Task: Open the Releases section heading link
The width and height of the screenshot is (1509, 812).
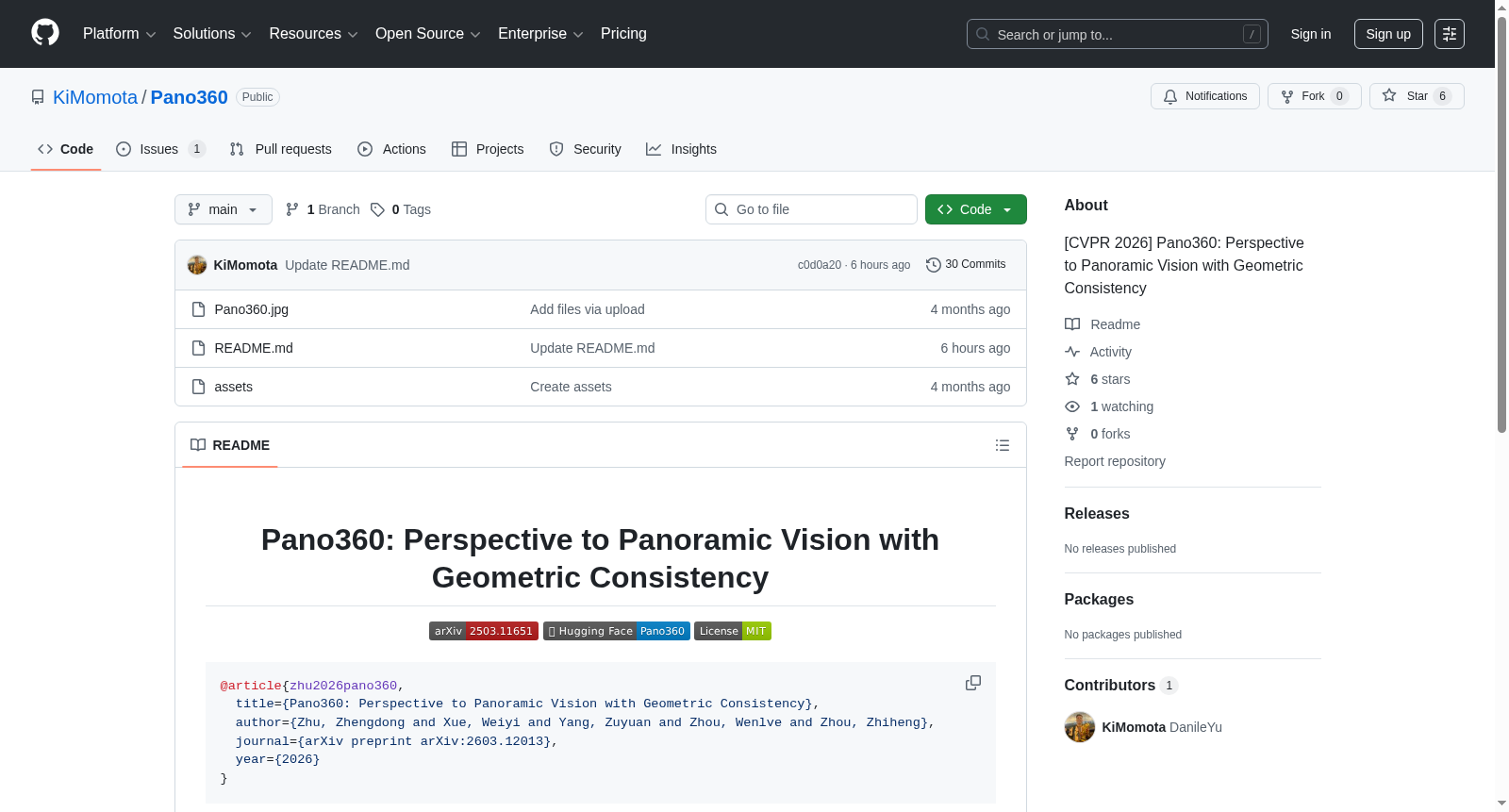Action: [1097, 513]
